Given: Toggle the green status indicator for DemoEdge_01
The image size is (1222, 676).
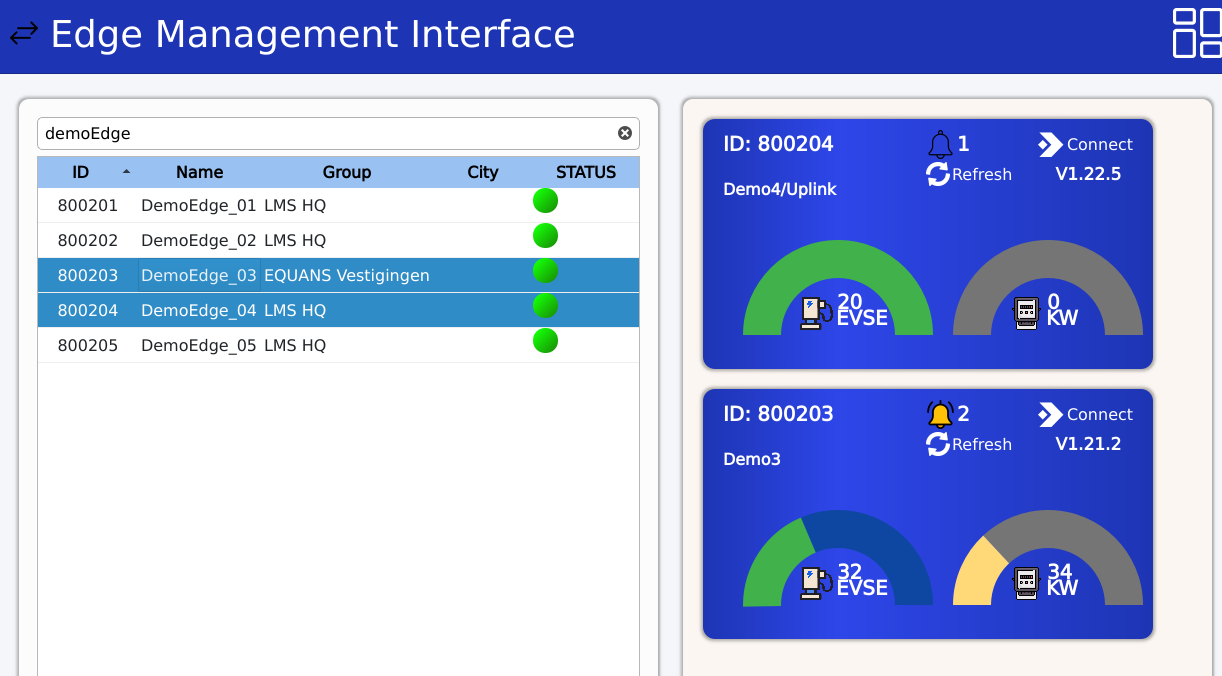Looking at the screenshot, I should pyautogui.click(x=545, y=200).
